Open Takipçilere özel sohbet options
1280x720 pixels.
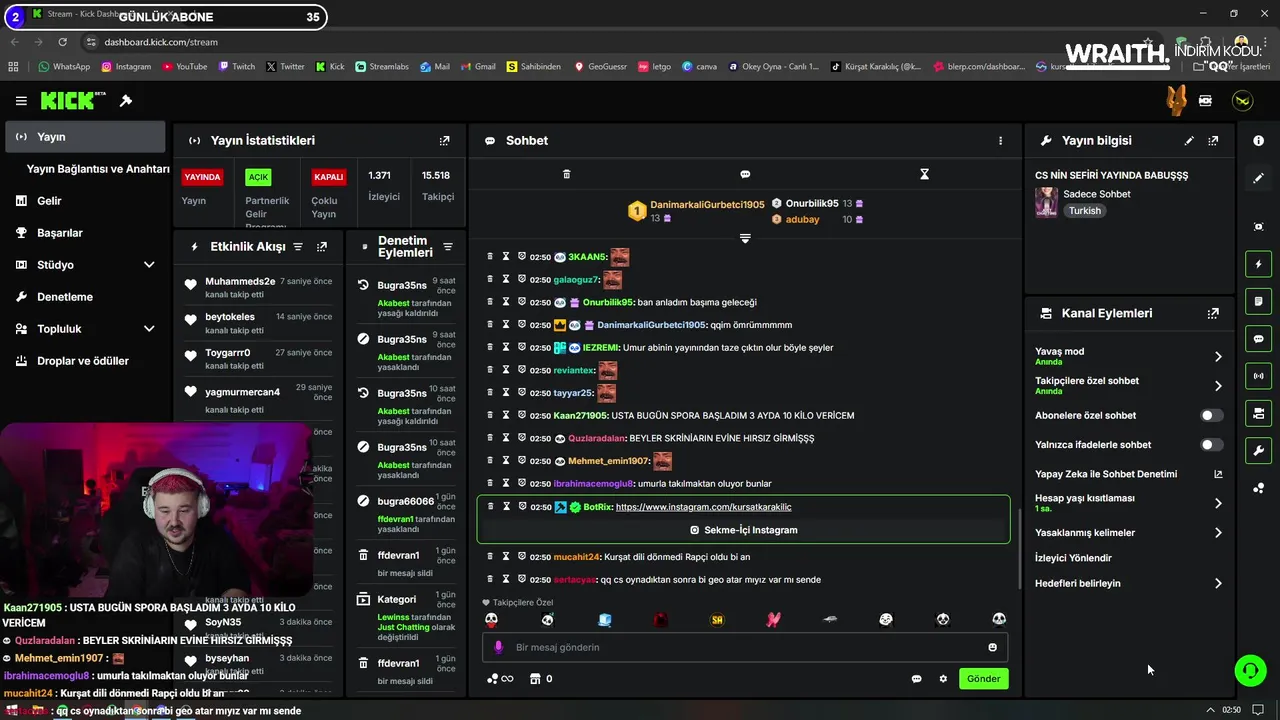[1129, 385]
